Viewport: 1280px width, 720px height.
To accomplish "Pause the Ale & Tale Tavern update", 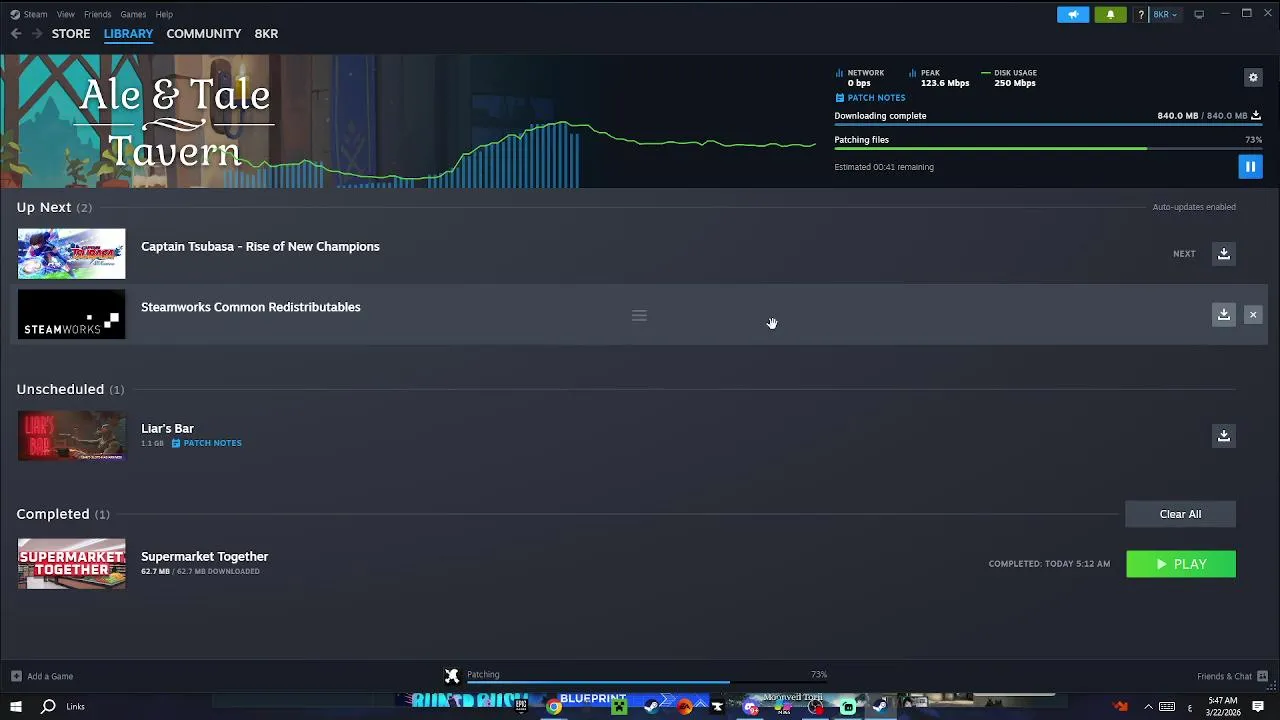I will coord(1250,167).
